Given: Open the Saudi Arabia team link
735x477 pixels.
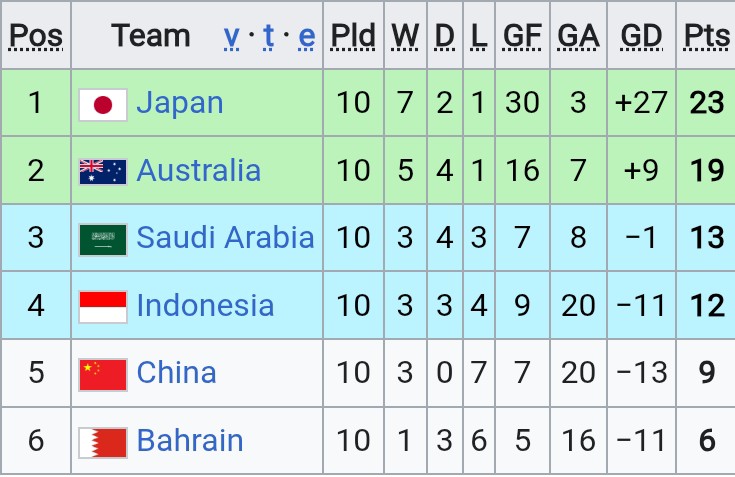Looking at the screenshot, I should point(225,237).
